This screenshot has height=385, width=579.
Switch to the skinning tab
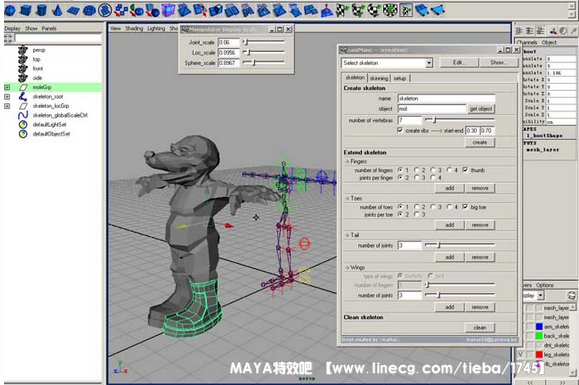pos(379,78)
